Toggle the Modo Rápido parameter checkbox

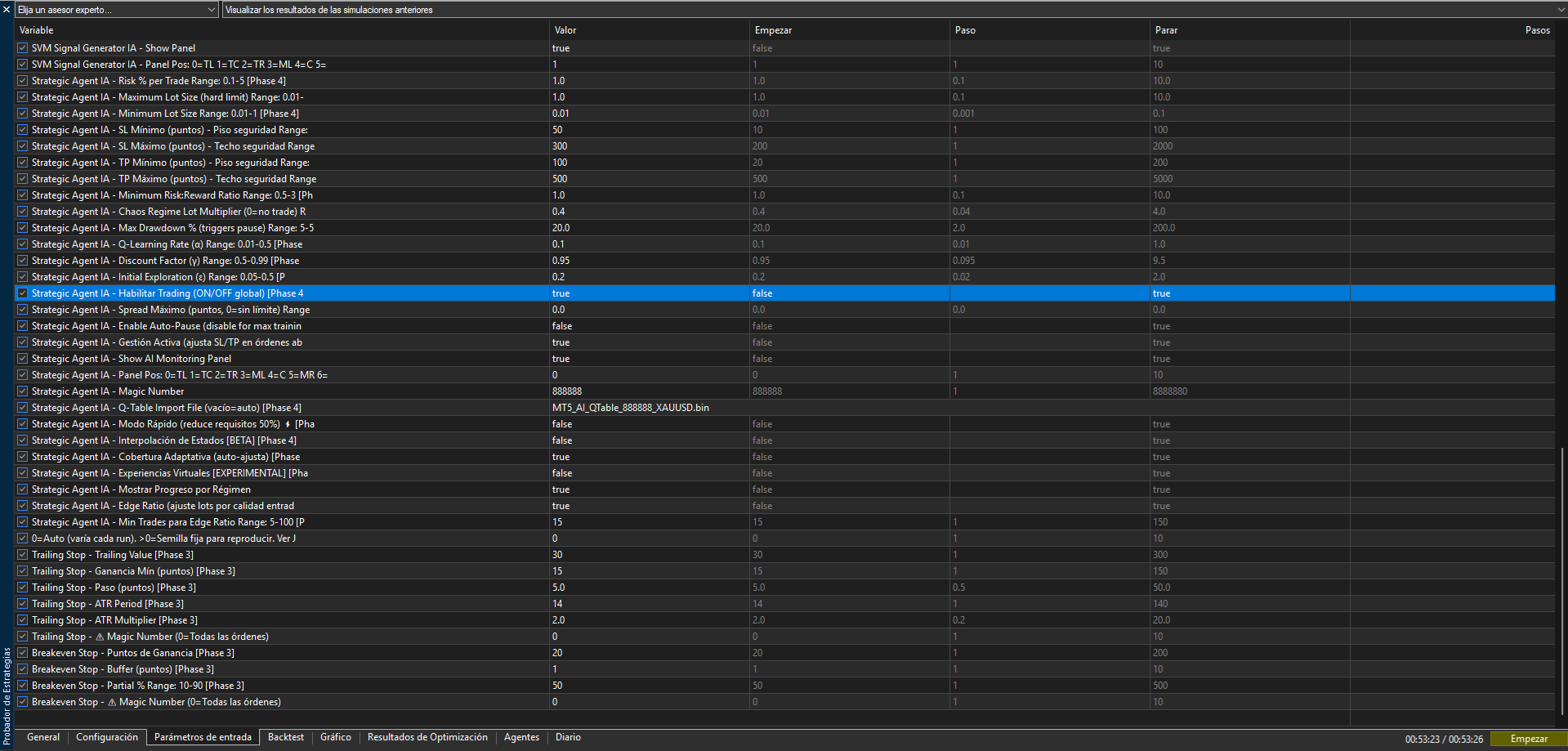tap(23, 424)
